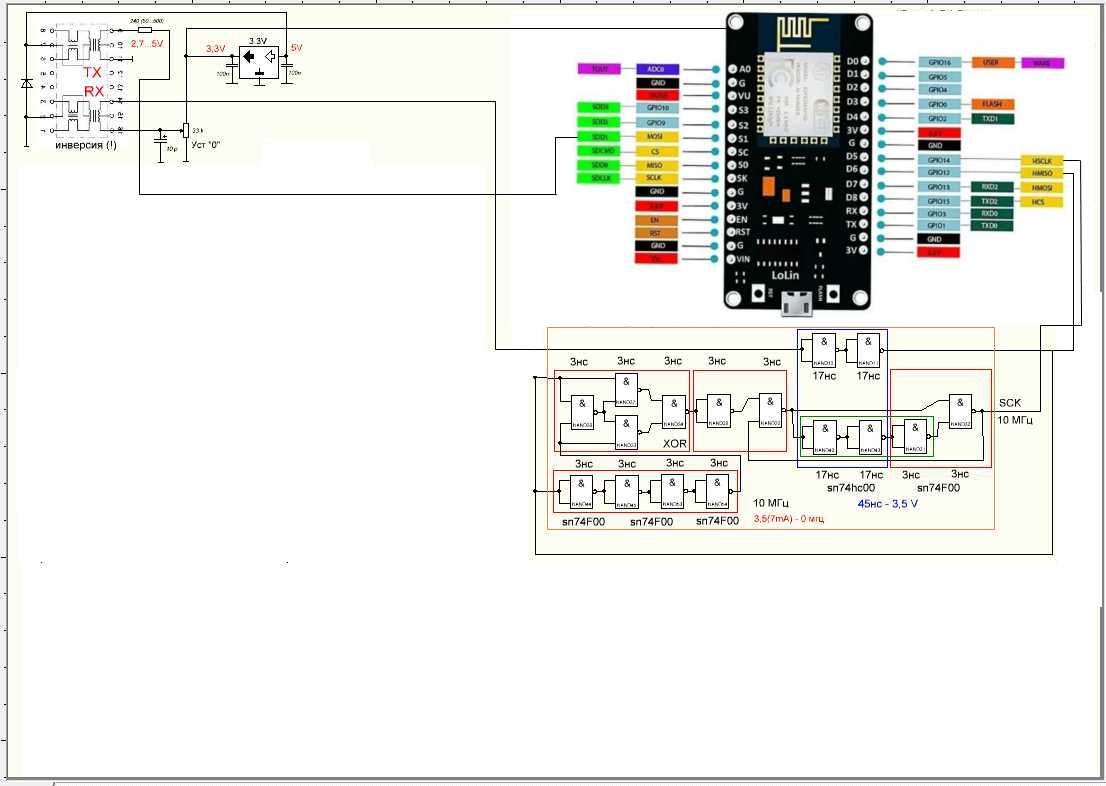Screen dimensions: 1106x786
Task: Select the 23k potentiometer symbol
Action: click(x=185, y=131)
